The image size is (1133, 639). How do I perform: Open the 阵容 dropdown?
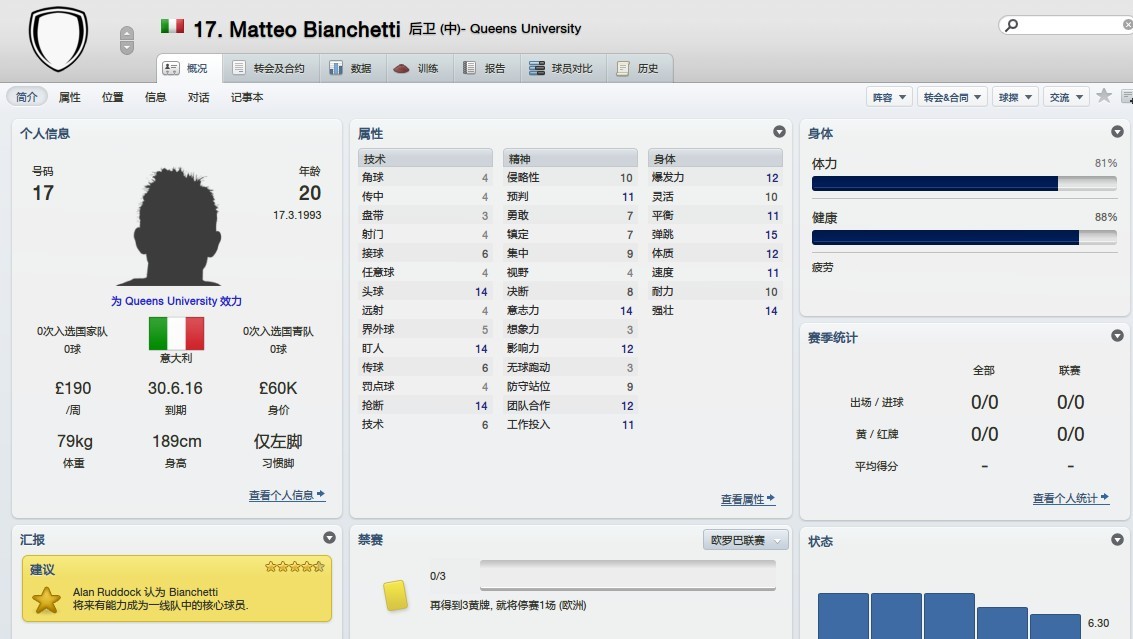[889, 97]
